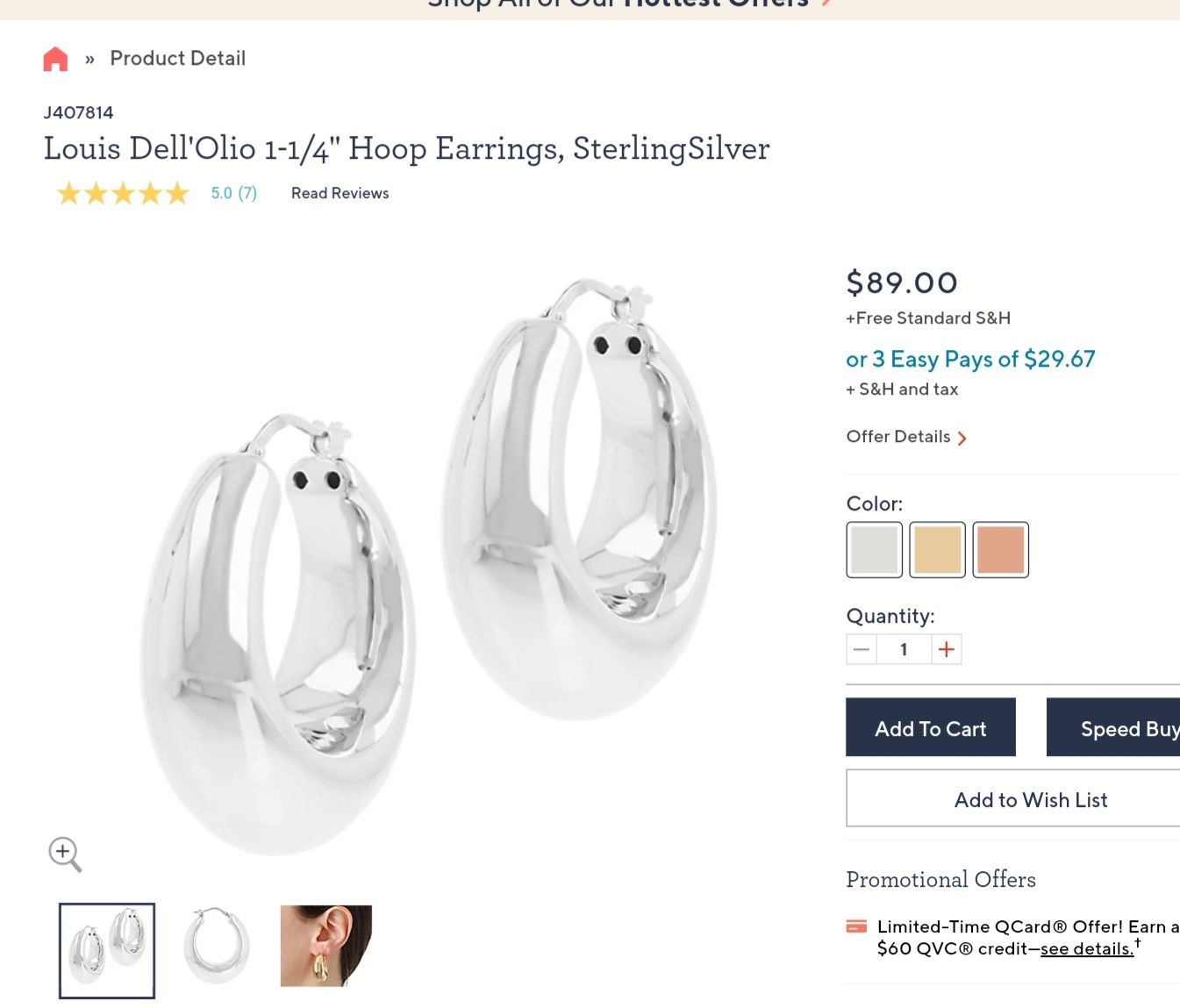Increase quantity with the plus icon
Screen dimensions: 1180x1008
click(x=946, y=649)
